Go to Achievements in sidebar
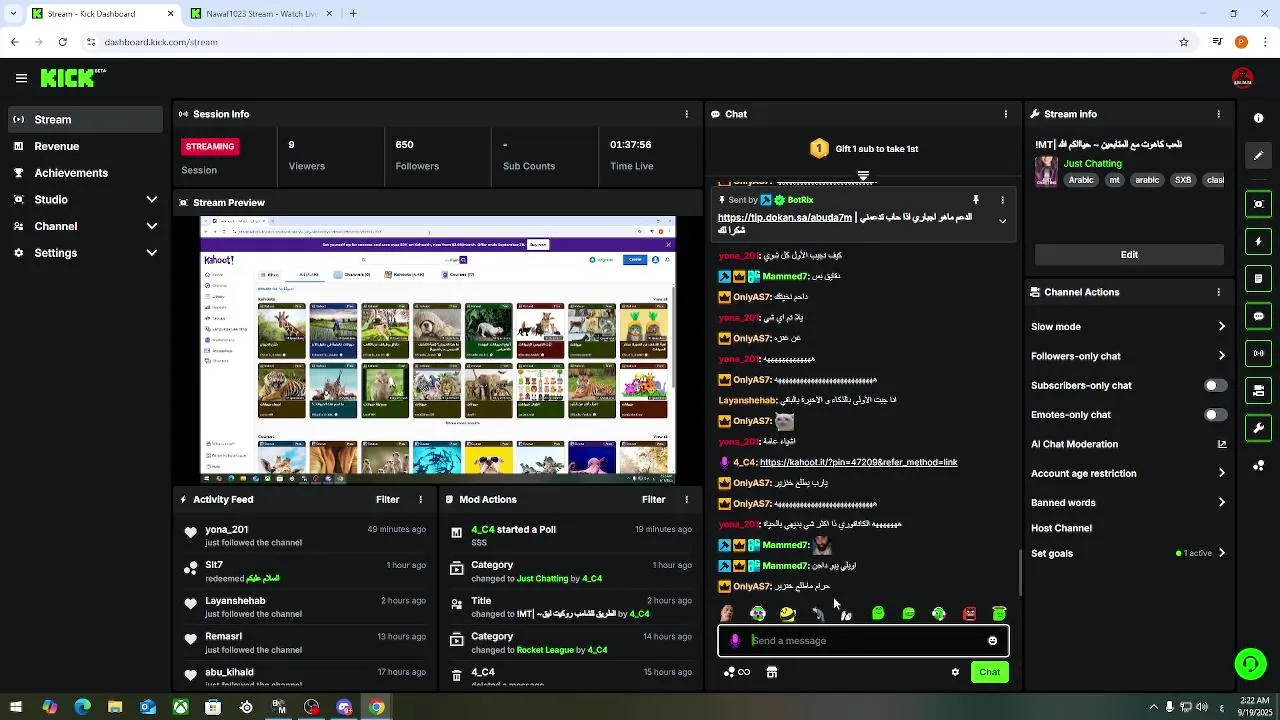This screenshot has width=1280, height=720. click(x=85, y=173)
